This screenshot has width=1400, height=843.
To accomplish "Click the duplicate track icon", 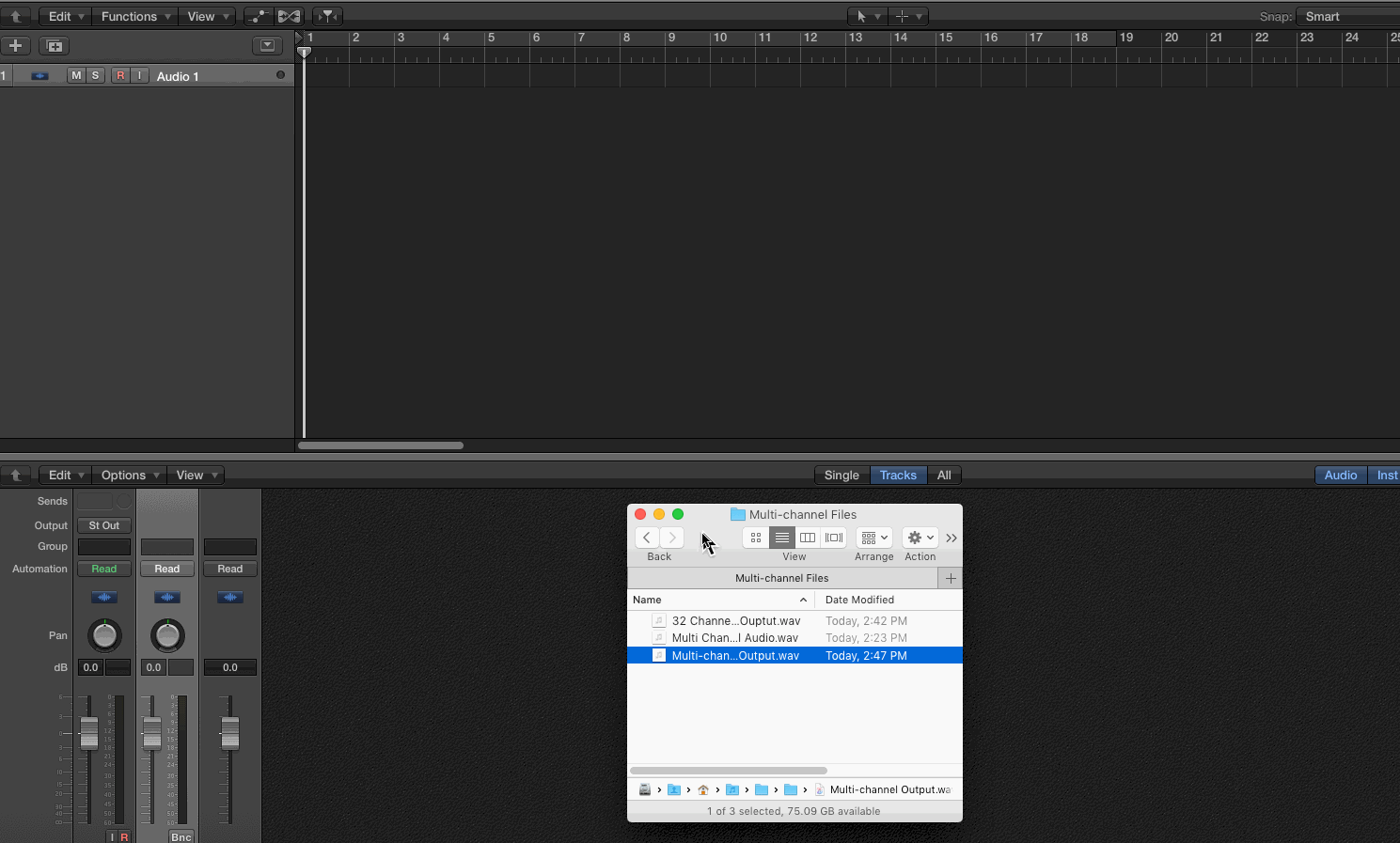I will pyautogui.click(x=54, y=45).
